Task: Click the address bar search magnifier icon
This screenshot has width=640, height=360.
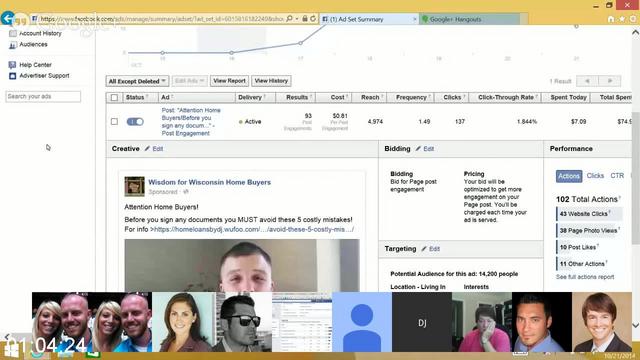Action: pos(289,19)
